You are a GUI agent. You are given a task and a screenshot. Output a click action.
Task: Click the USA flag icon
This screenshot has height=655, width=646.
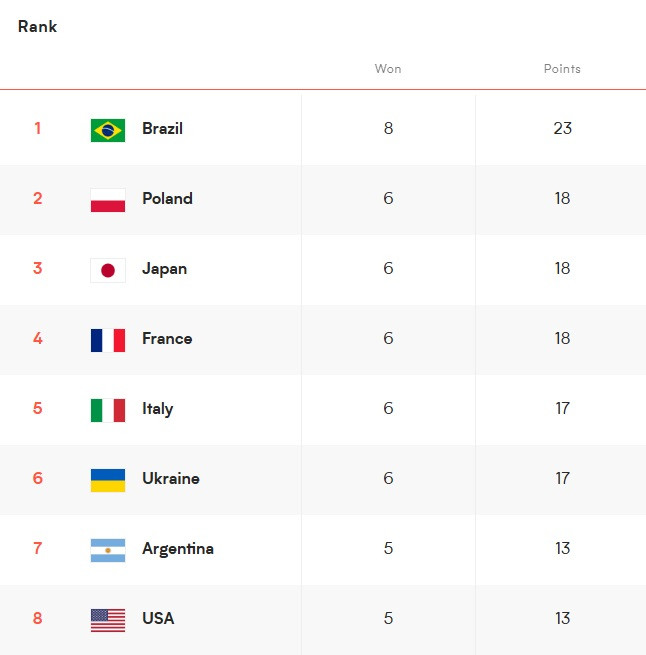point(108,619)
